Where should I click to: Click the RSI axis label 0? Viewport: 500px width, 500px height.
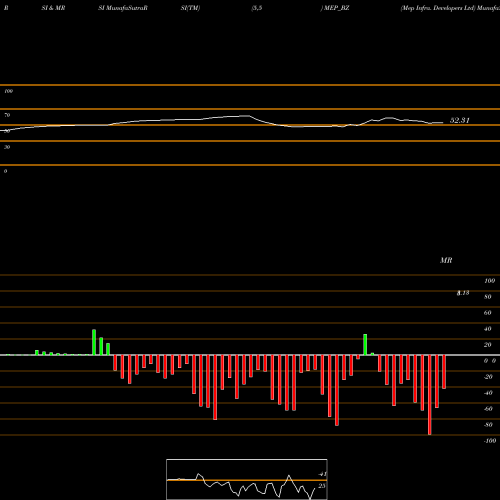click(5, 171)
